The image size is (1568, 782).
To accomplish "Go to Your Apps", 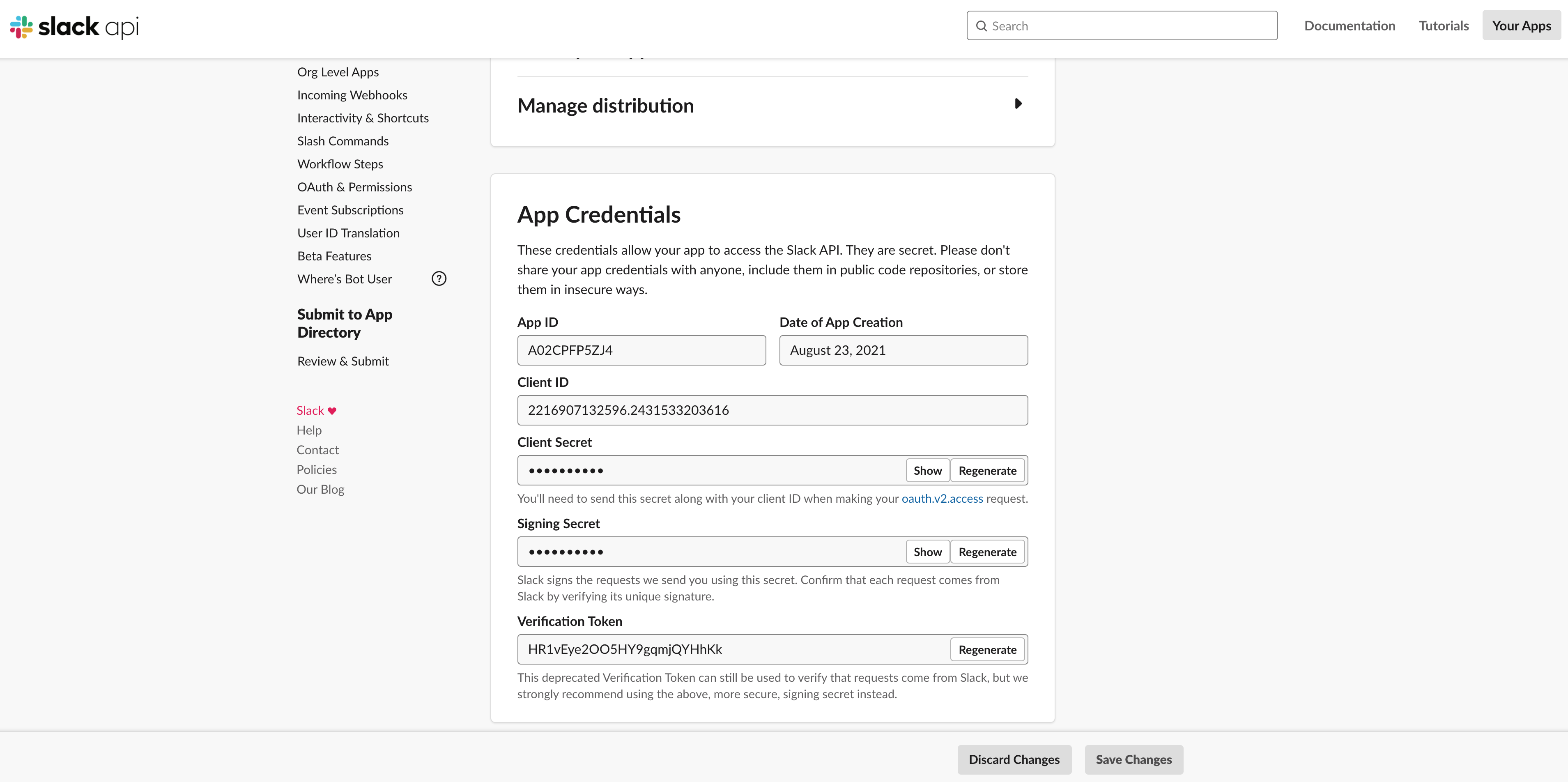I will click(1521, 25).
